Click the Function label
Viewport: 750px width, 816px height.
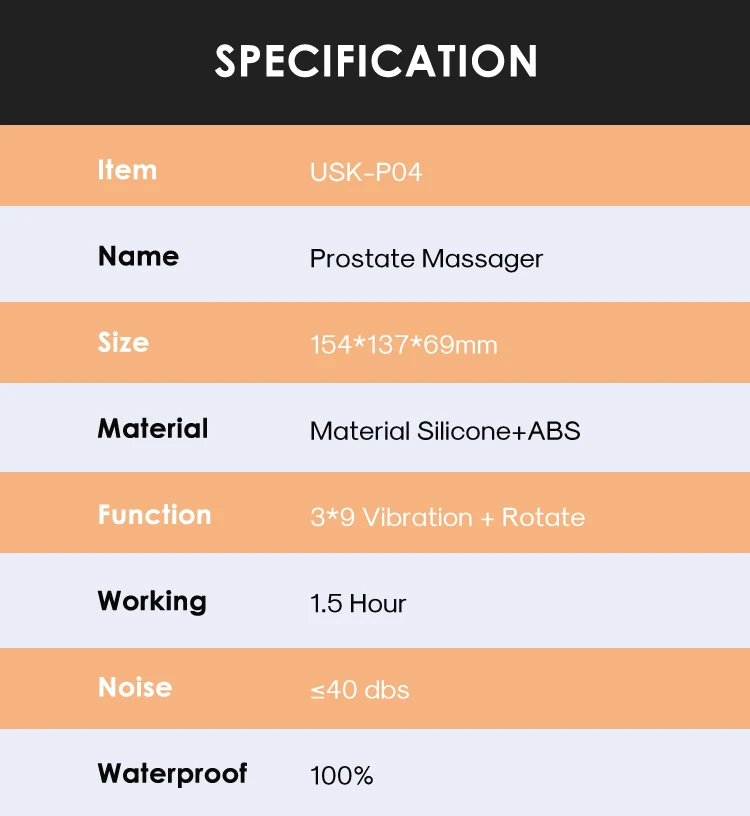click(154, 515)
